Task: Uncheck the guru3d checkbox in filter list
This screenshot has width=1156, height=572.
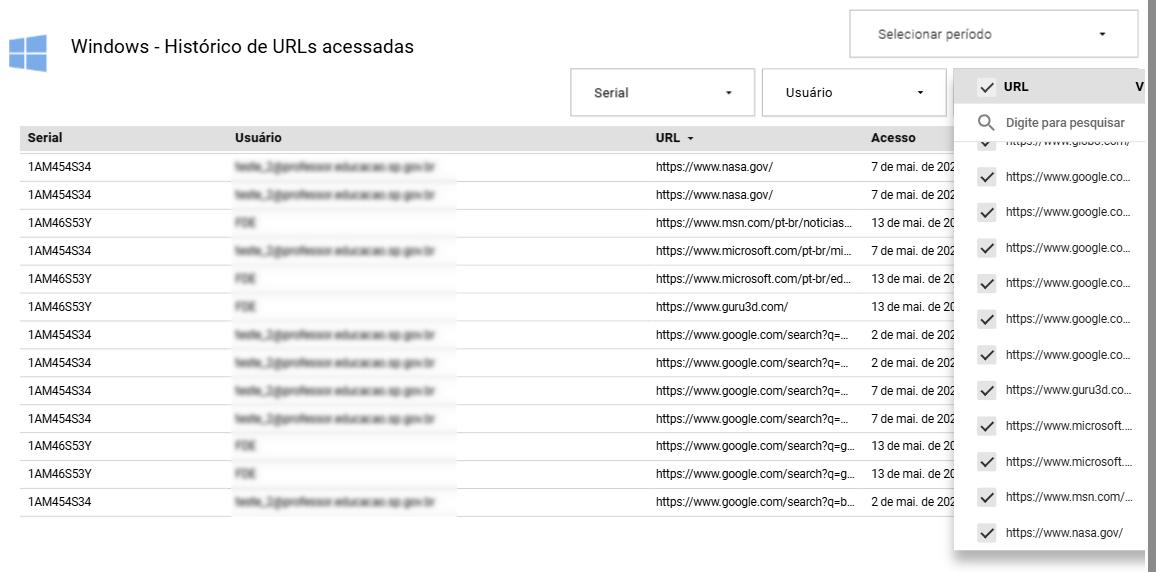Action: (x=987, y=390)
